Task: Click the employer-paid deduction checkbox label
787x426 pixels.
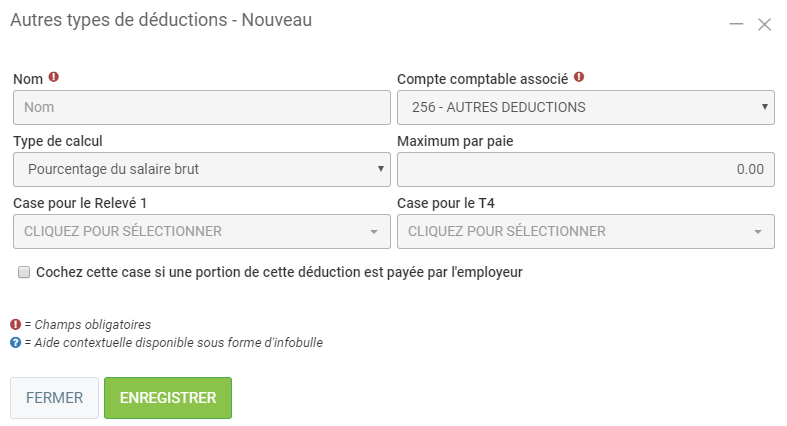Action: click(x=280, y=272)
